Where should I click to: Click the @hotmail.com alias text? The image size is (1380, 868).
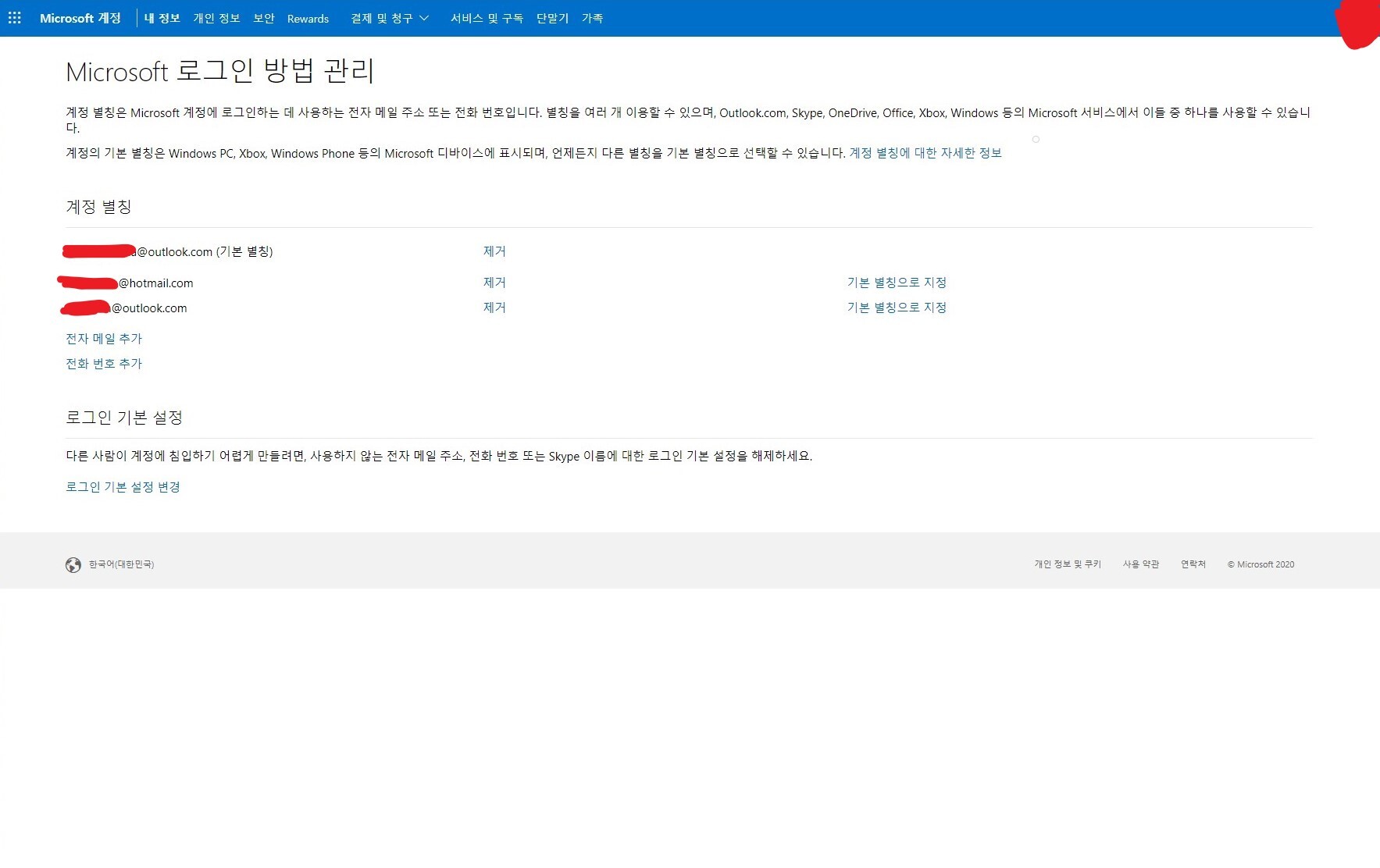pyautogui.click(x=155, y=283)
